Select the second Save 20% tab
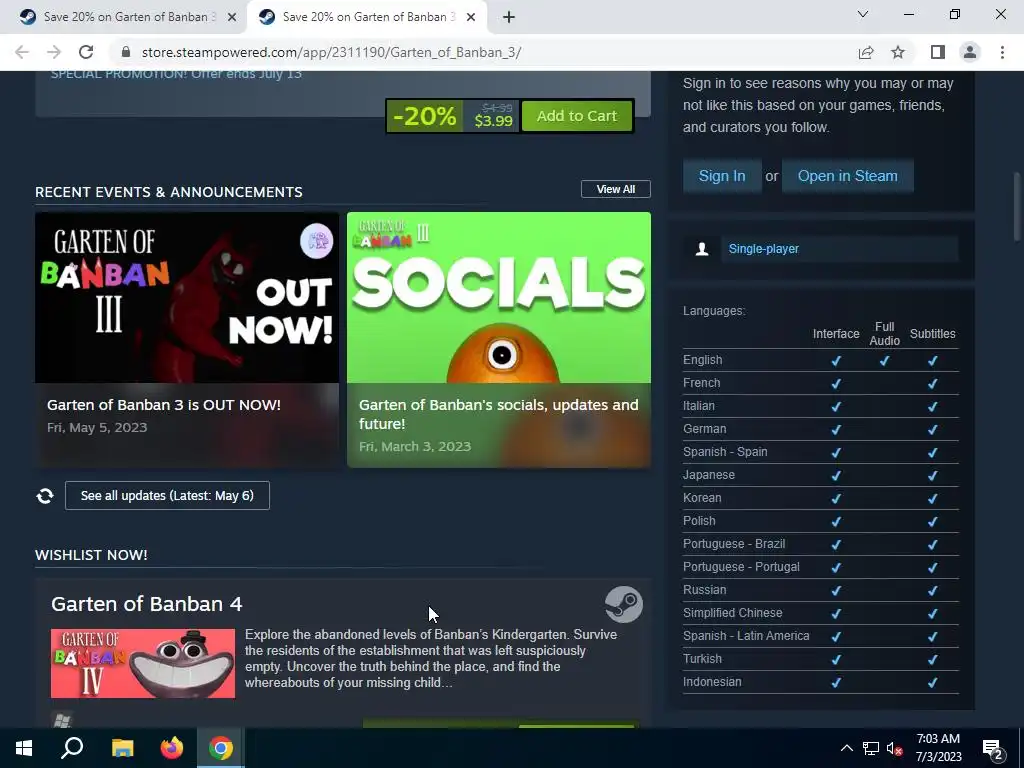Viewport: 1024px width, 768px height. click(x=366, y=17)
